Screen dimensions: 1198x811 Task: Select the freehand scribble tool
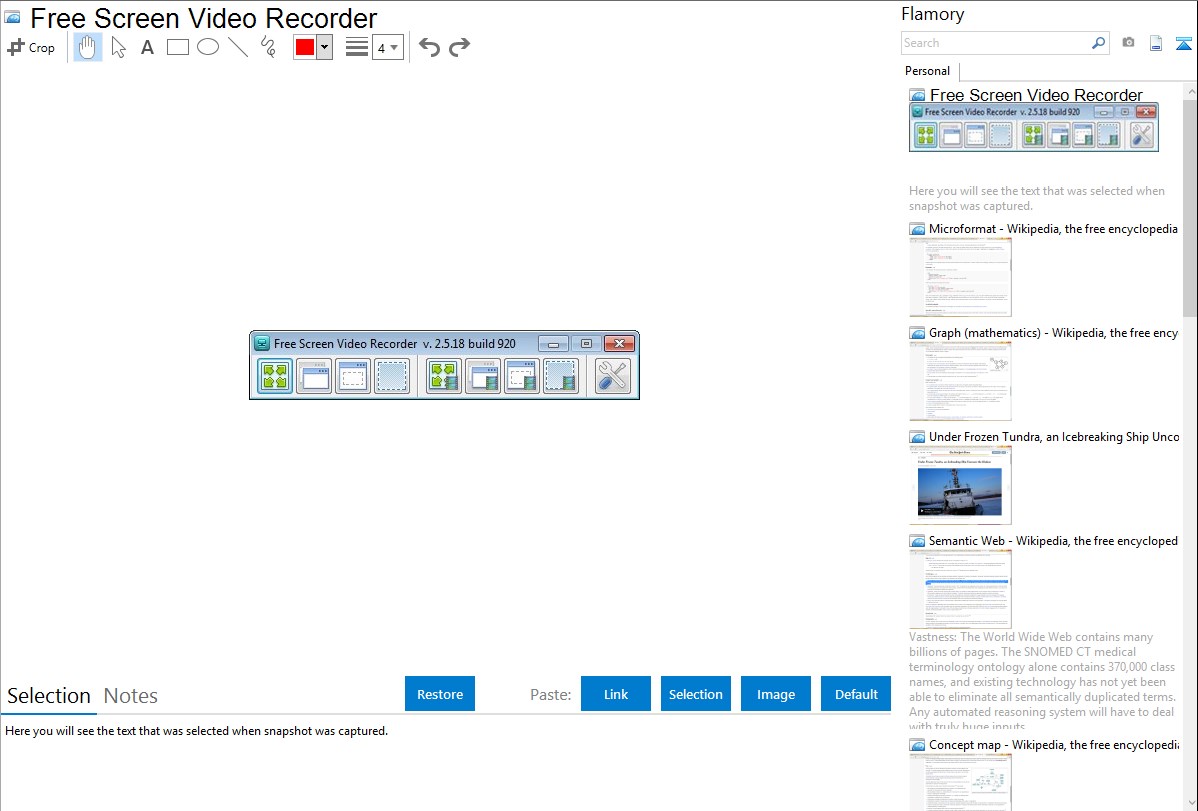coord(268,47)
